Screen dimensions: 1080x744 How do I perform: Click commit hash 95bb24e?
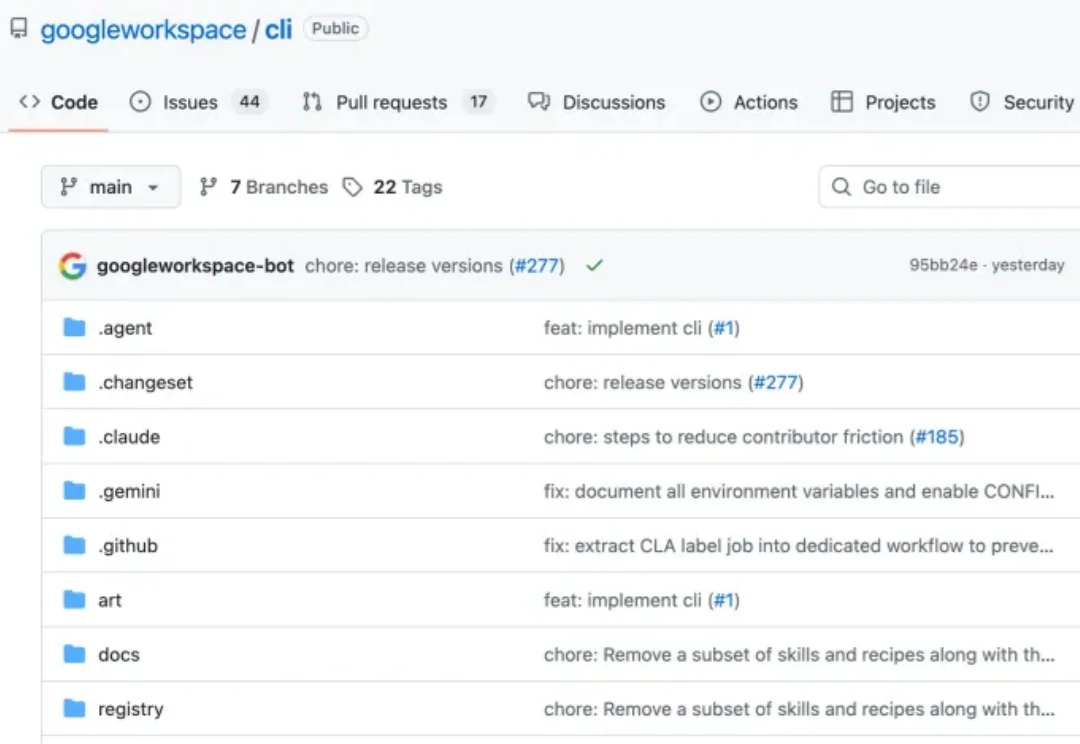(x=942, y=266)
